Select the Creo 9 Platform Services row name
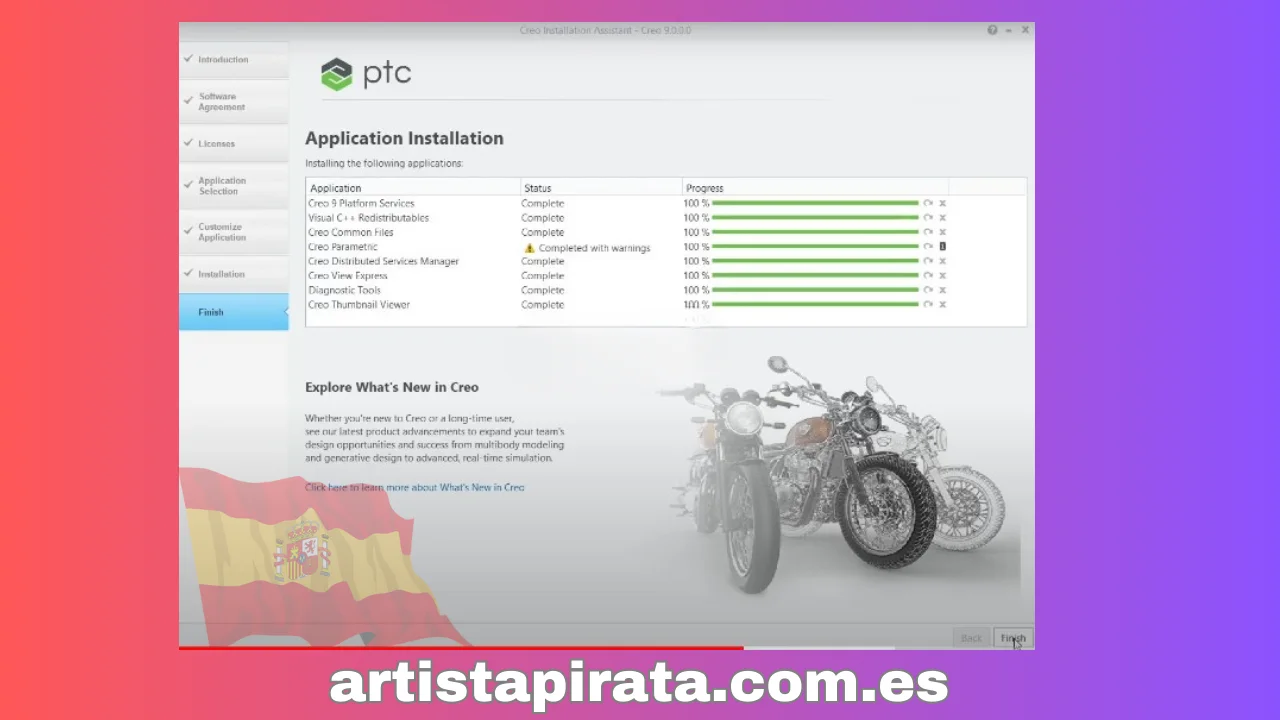The image size is (1280, 720). 361,203
